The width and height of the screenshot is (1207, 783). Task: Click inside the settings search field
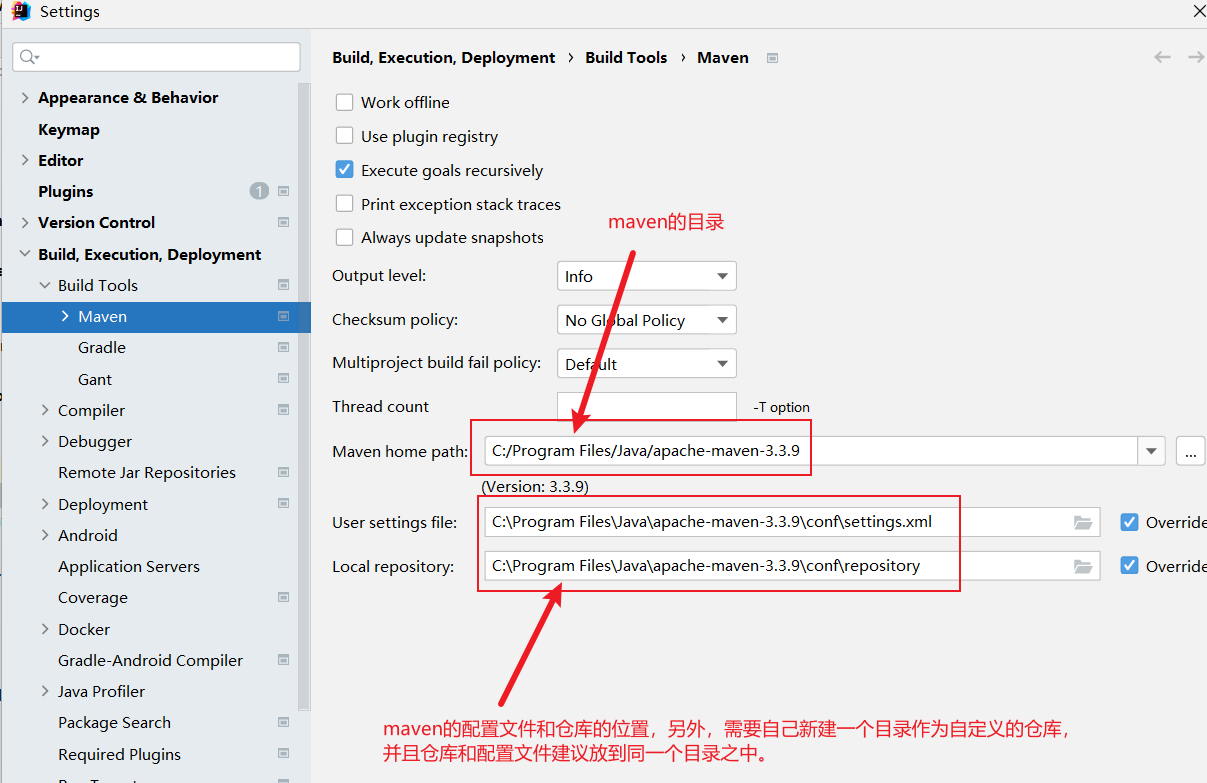[x=157, y=57]
